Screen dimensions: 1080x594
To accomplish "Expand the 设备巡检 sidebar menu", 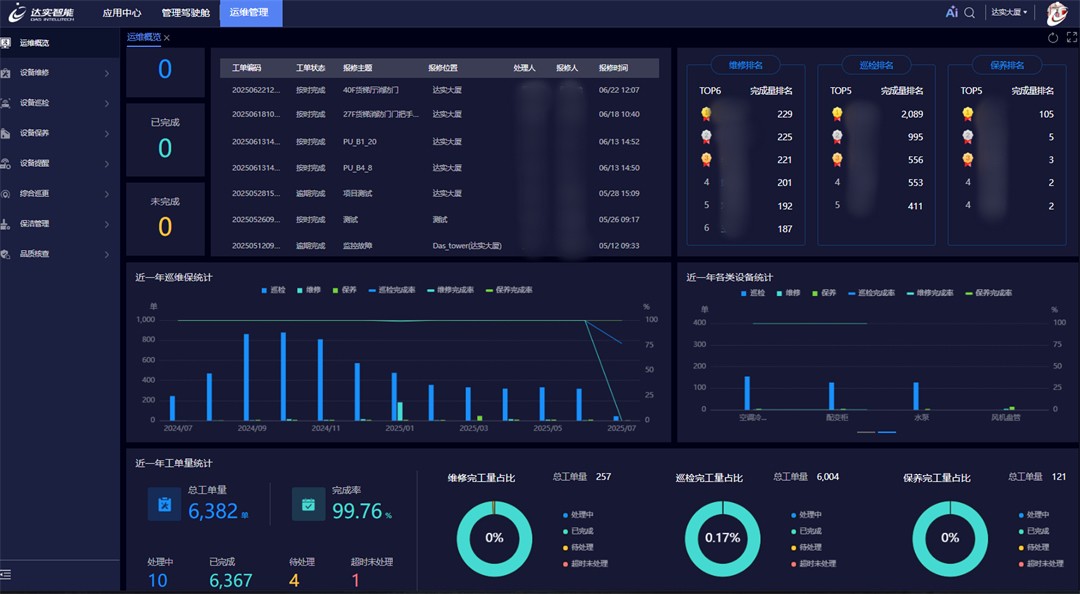I will click(107, 103).
